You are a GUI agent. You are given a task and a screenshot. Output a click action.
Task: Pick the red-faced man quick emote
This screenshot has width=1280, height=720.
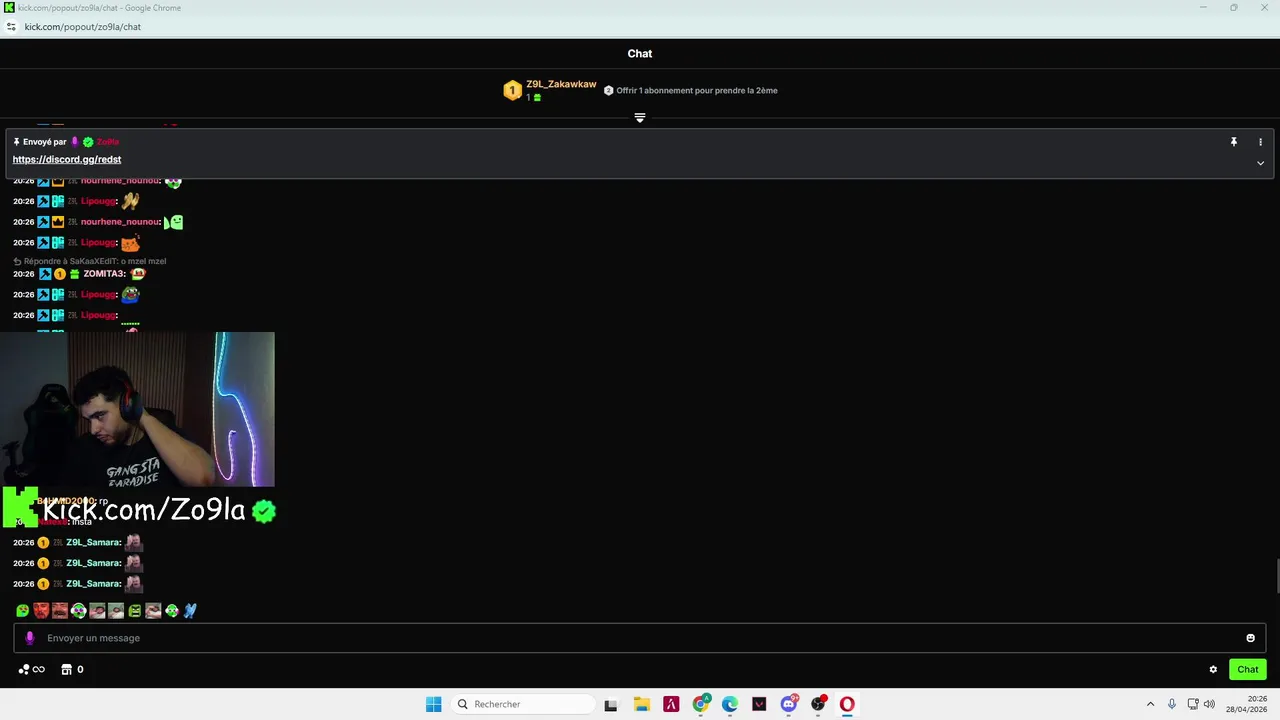[x=41, y=610]
